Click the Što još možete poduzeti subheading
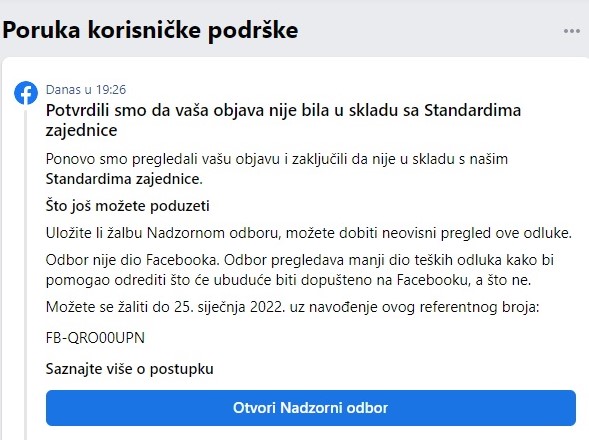Viewport: 589px width, 440px height. pyautogui.click(x=128, y=206)
